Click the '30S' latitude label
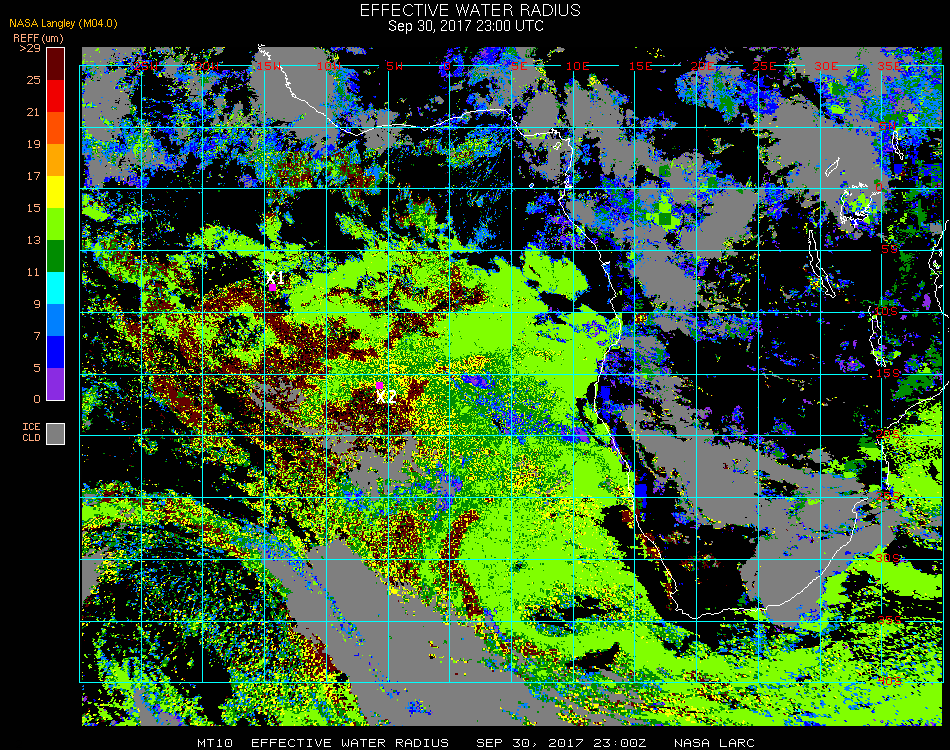Screen dimensions: 950x750 [x=888, y=559]
